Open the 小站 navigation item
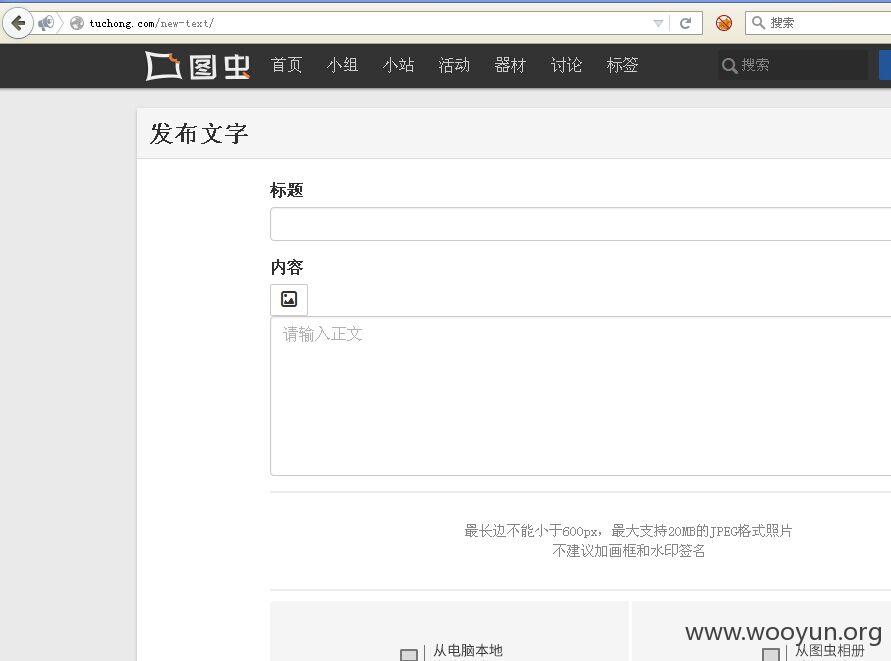891x661 pixels. (398, 65)
